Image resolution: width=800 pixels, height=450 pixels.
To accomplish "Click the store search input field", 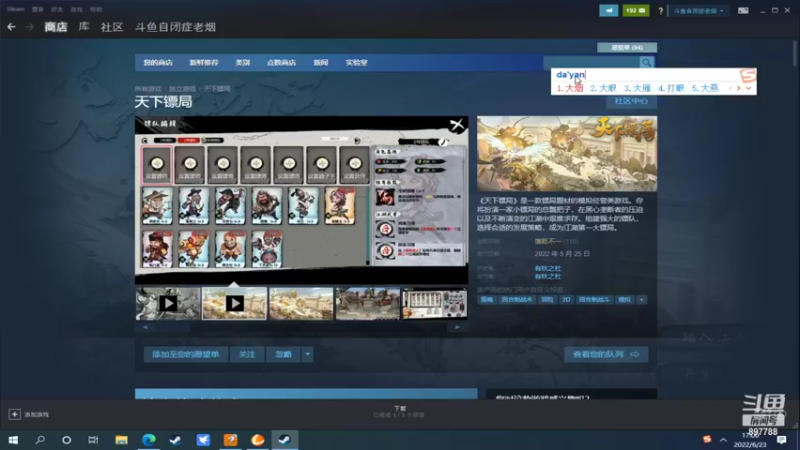I will (x=591, y=62).
